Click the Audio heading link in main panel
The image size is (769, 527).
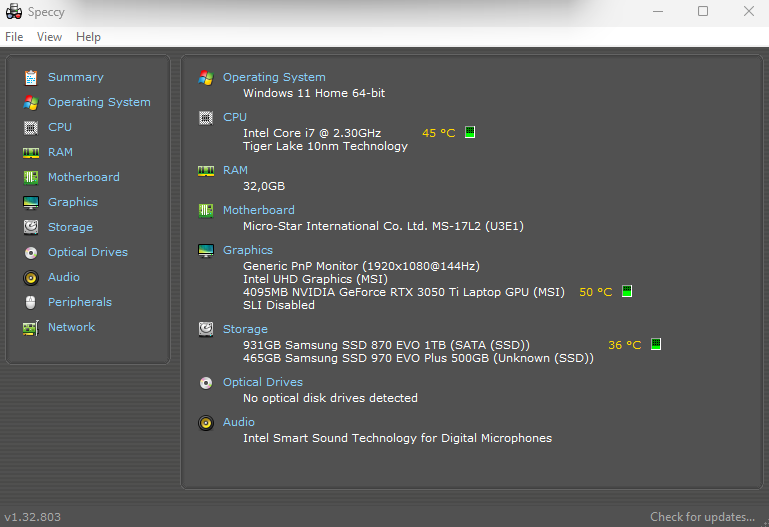pos(239,423)
